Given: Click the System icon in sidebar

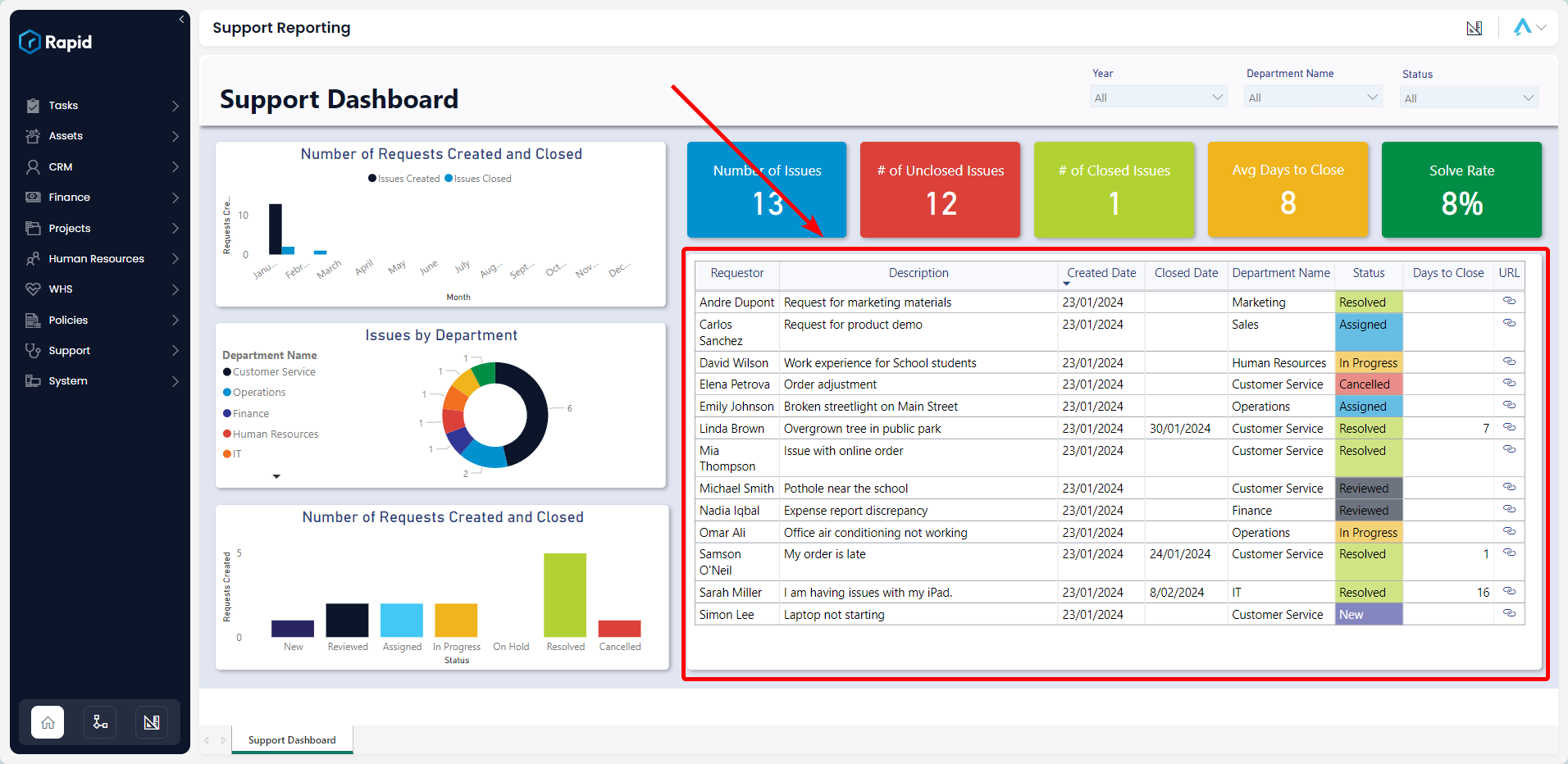Looking at the screenshot, I should click(33, 381).
